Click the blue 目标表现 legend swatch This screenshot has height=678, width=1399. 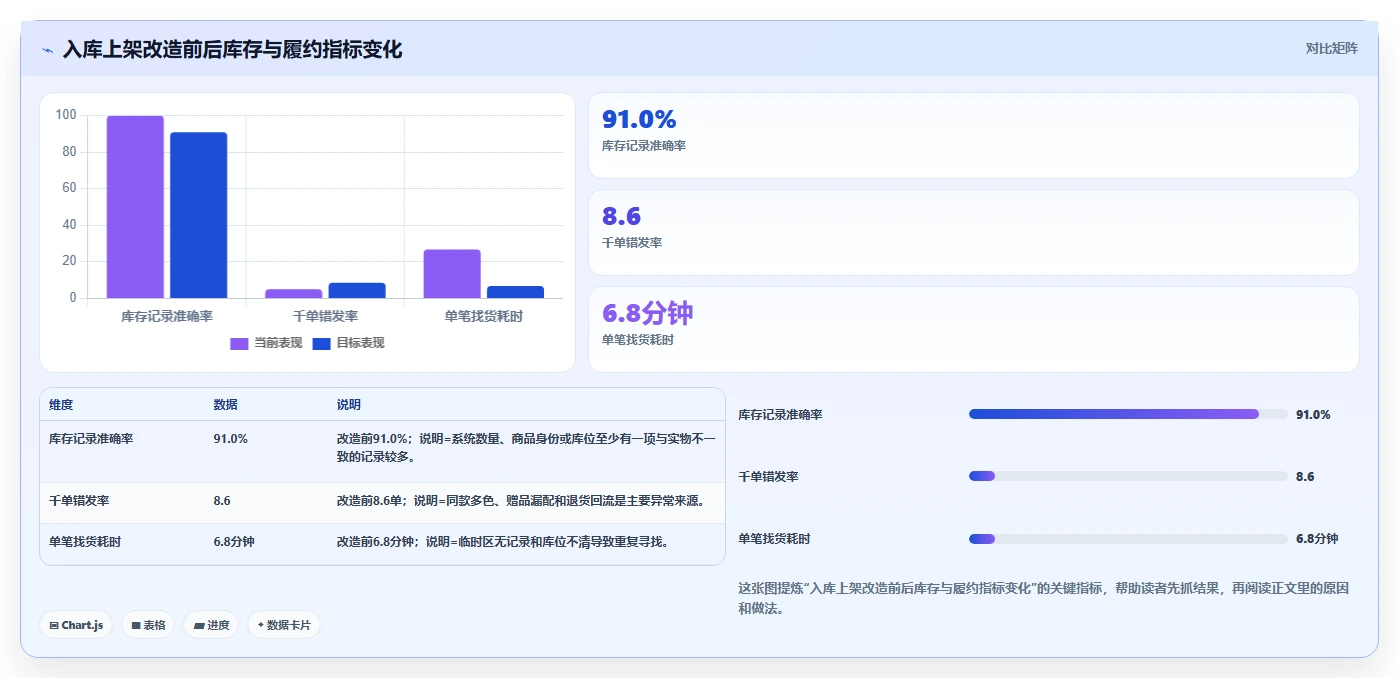[321, 343]
